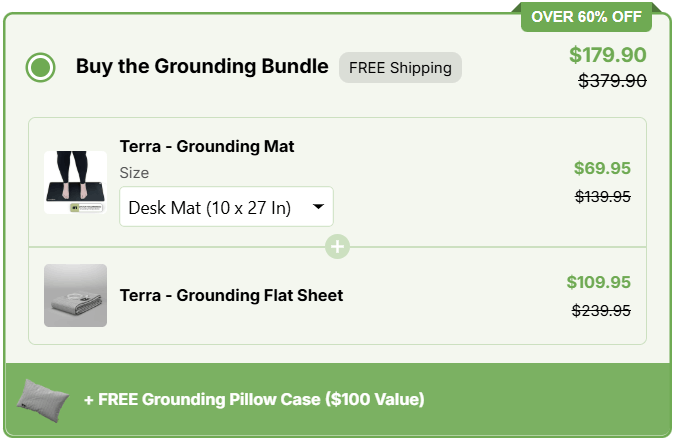Click the $69.95 mat price
This screenshot has width=676, height=441.
tap(602, 168)
